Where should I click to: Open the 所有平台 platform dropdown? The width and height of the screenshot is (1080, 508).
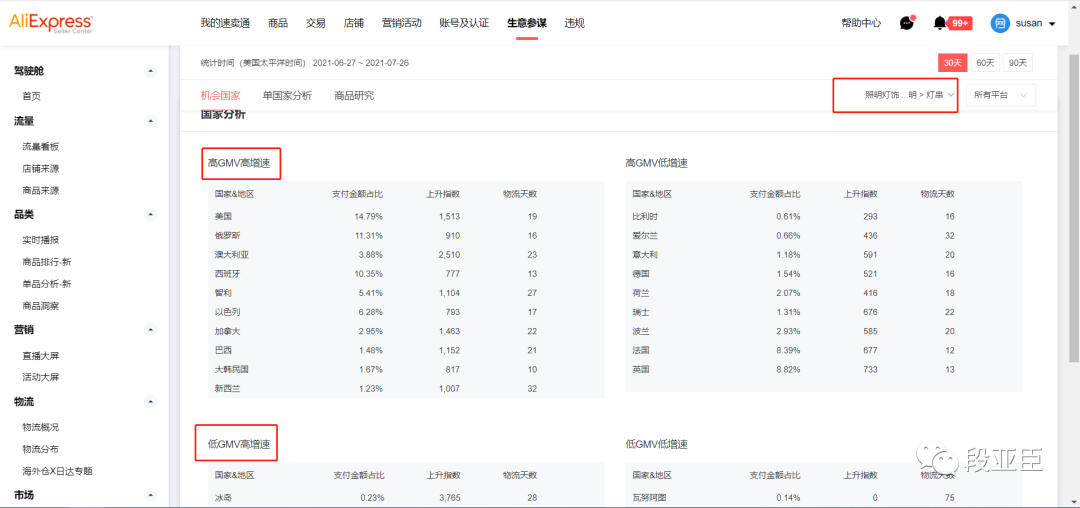click(x=1000, y=96)
